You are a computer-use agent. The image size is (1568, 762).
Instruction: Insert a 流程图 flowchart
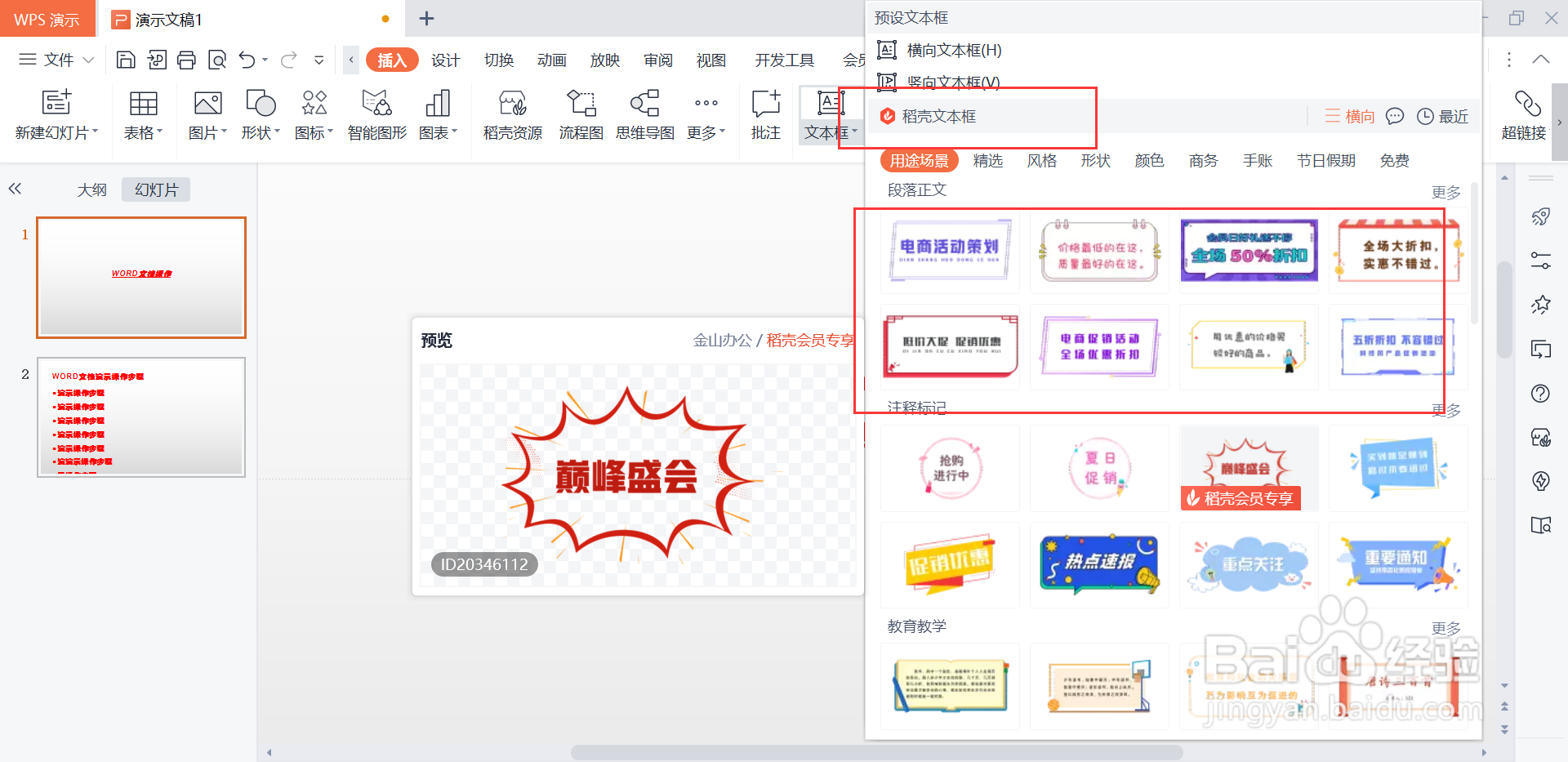(x=581, y=115)
